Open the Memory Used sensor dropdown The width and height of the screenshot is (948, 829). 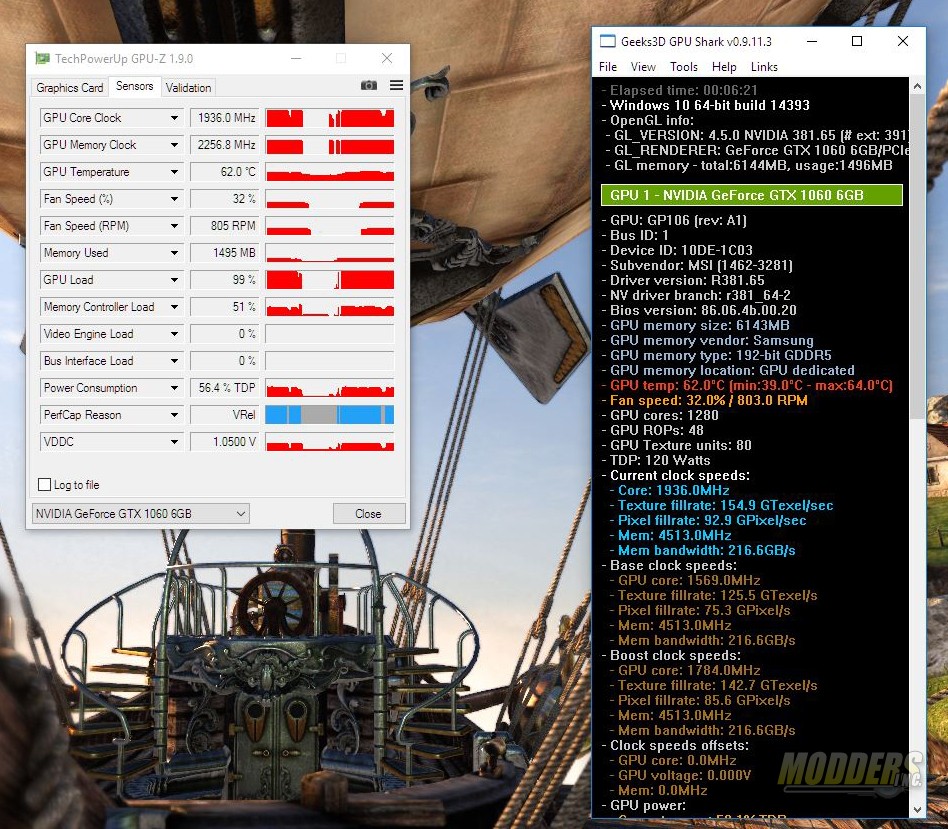coord(174,253)
